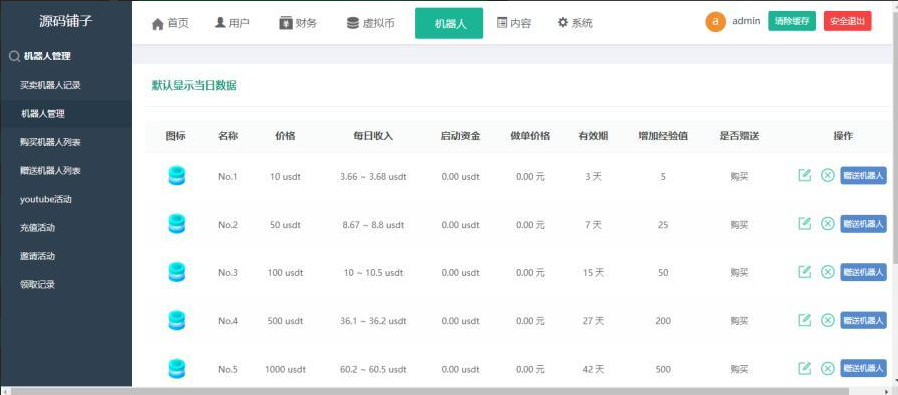Click the 清除缓存 button
This screenshot has height=395, width=898.
tap(792, 21)
